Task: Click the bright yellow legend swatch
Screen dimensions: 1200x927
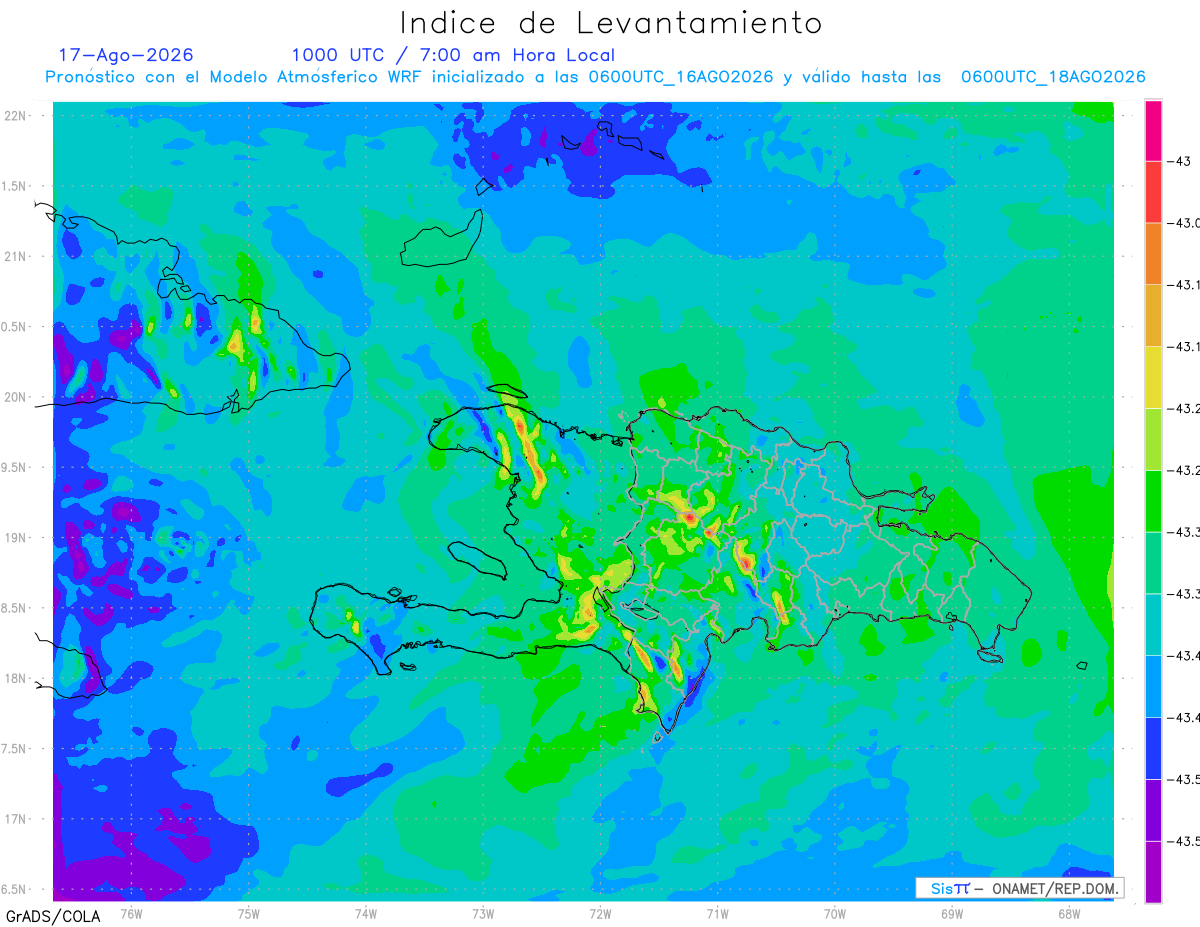Action: coord(1153,377)
